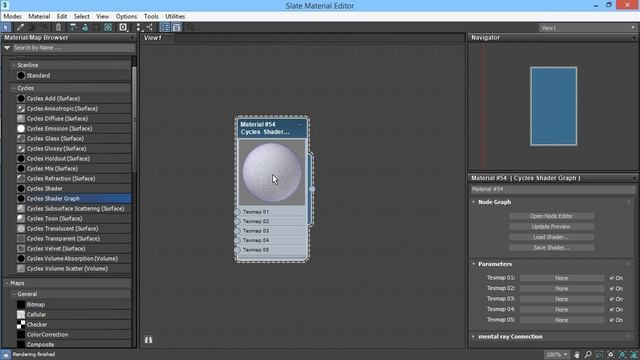Uncheck the Texmap 02 On checkbox
The width and height of the screenshot is (640, 360).
coord(612,289)
